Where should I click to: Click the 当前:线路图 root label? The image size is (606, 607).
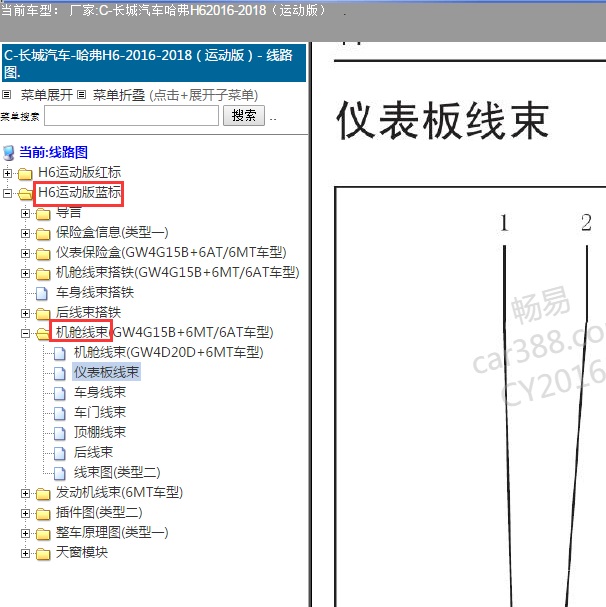click(53, 152)
